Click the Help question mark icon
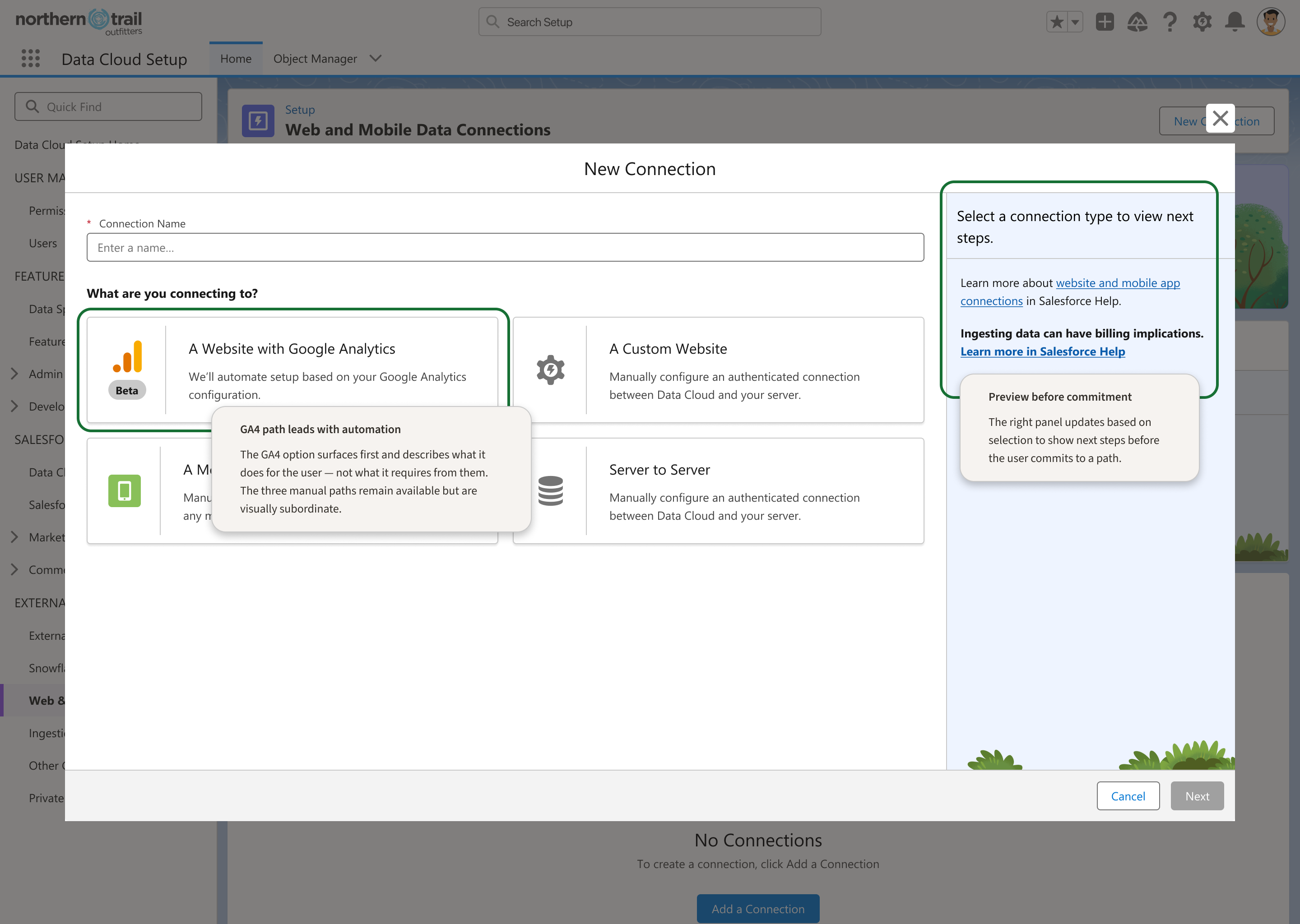The height and width of the screenshot is (924, 1300). click(x=1170, y=22)
